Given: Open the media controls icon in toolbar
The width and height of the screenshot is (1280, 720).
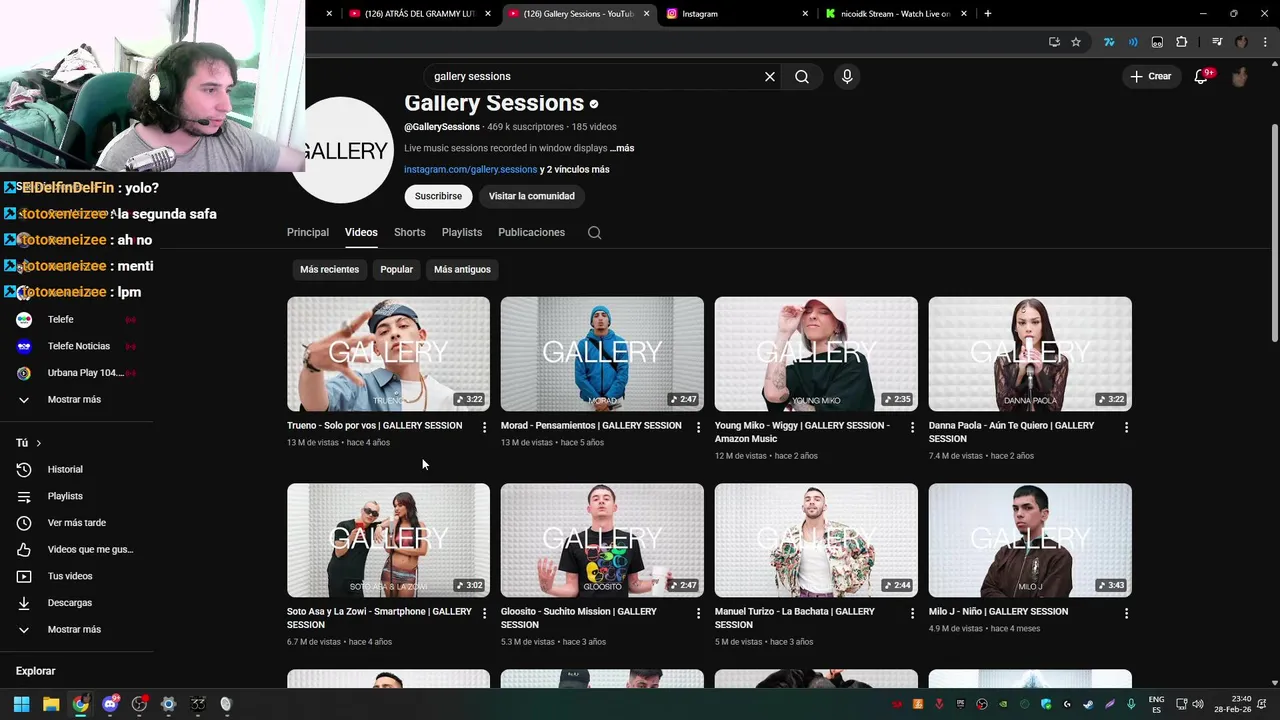Looking at the screenshot, I should [x=1217, y=42].
